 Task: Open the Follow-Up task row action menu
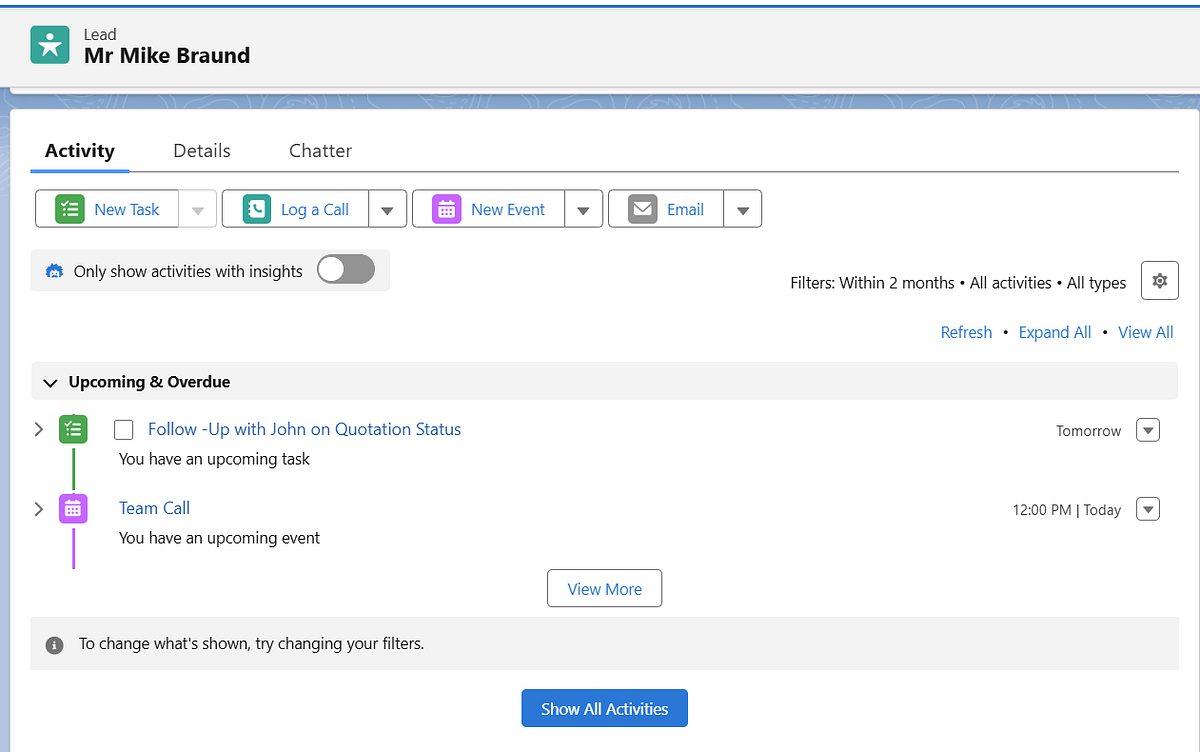click(x=1149, y=430)
